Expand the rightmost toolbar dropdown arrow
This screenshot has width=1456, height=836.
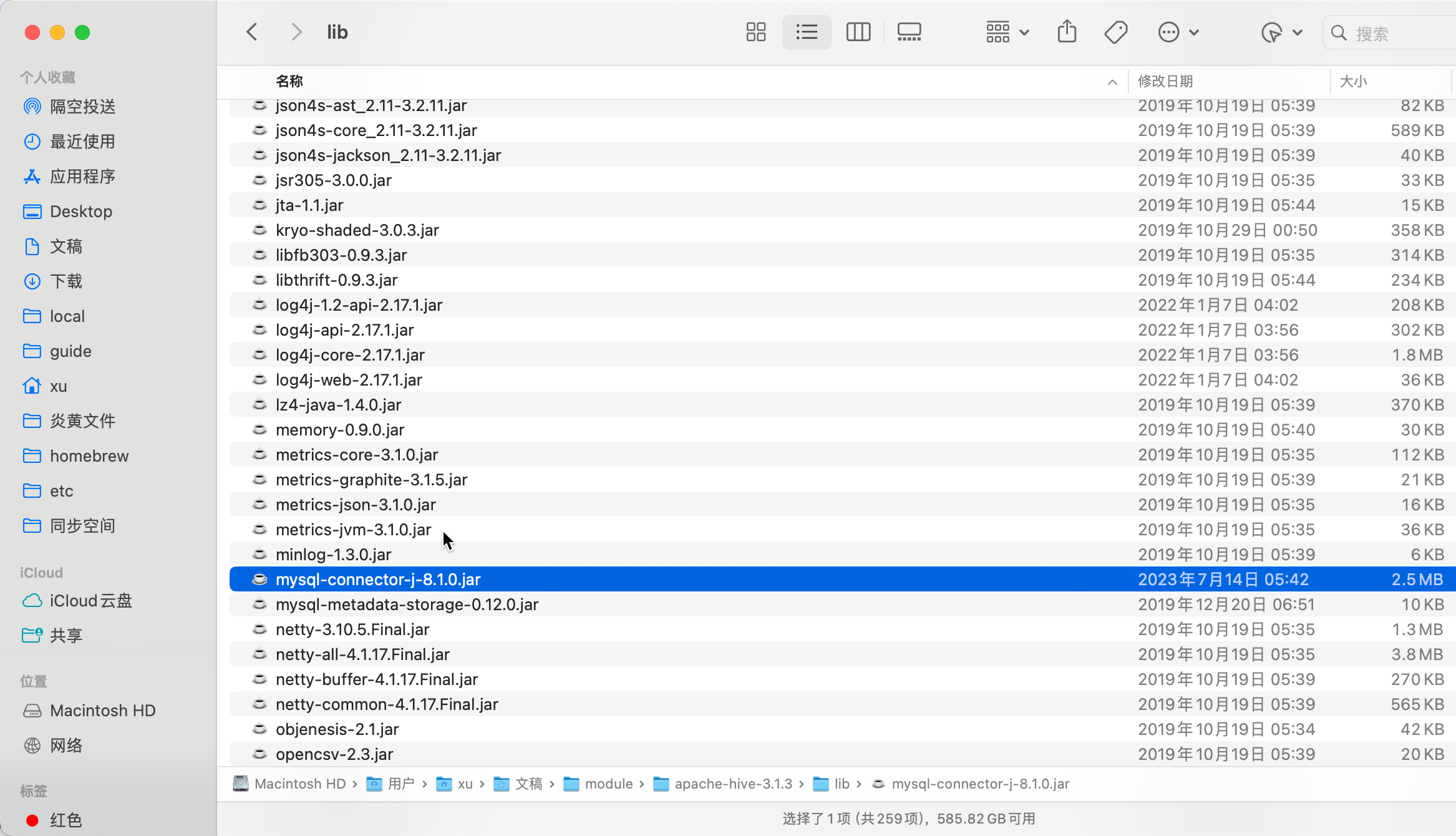pyautogui.click(x=1298, y=32)
